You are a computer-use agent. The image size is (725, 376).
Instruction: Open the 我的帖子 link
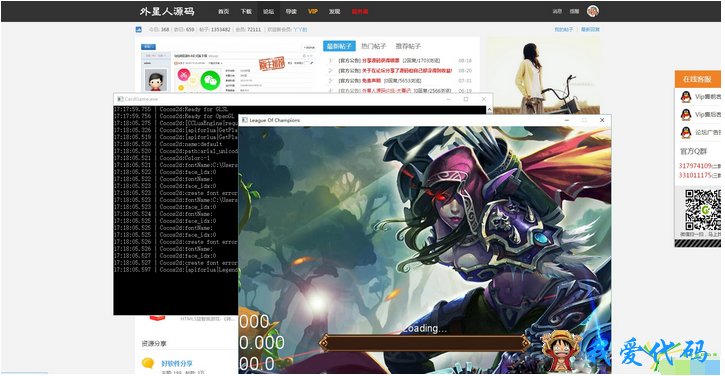[x=564, y=30]
